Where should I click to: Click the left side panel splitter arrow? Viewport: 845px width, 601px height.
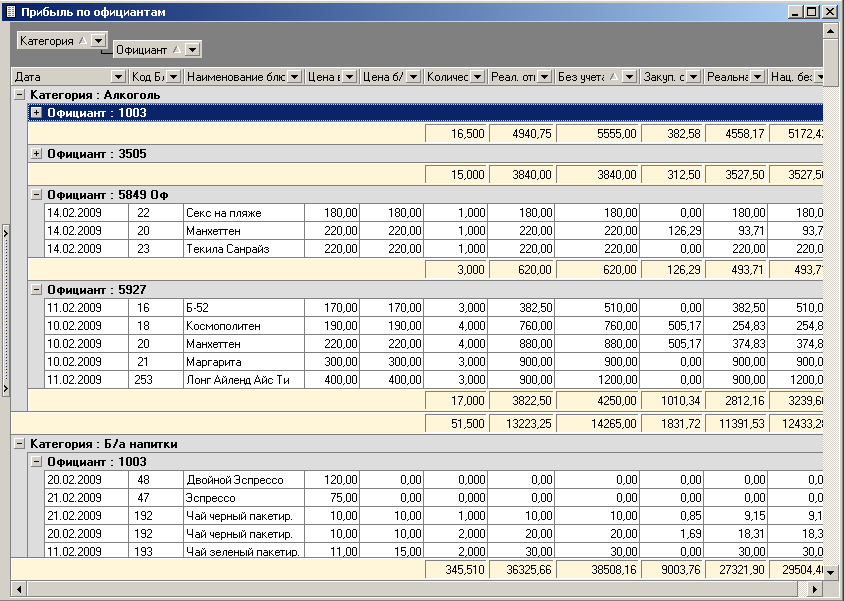(x=5, y=232)
